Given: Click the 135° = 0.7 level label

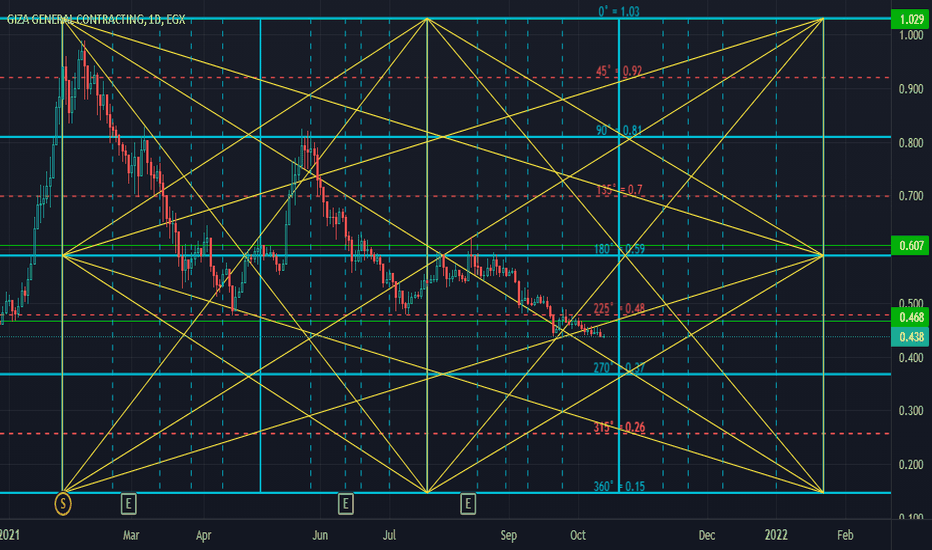Looking at the screenshot, I should coord(619,190).
